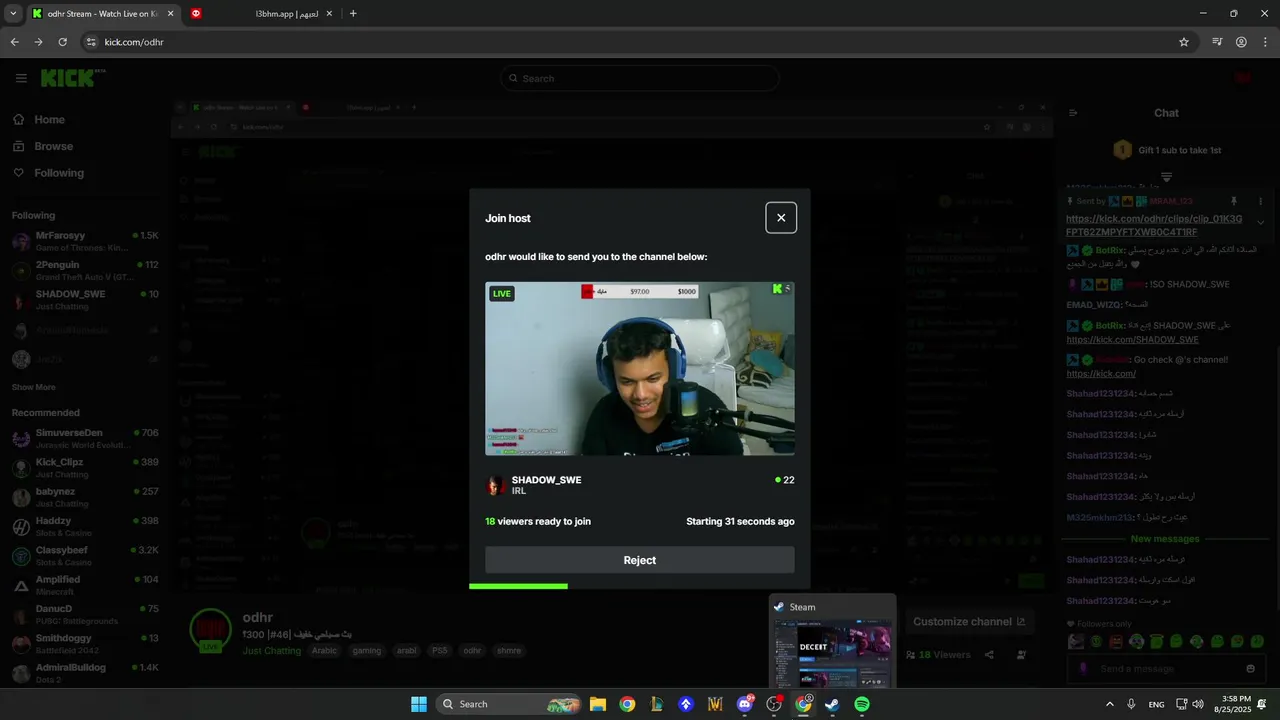Reject the host invitation
This screenshot has height=720, width=1280.
(x=640, y=560)
